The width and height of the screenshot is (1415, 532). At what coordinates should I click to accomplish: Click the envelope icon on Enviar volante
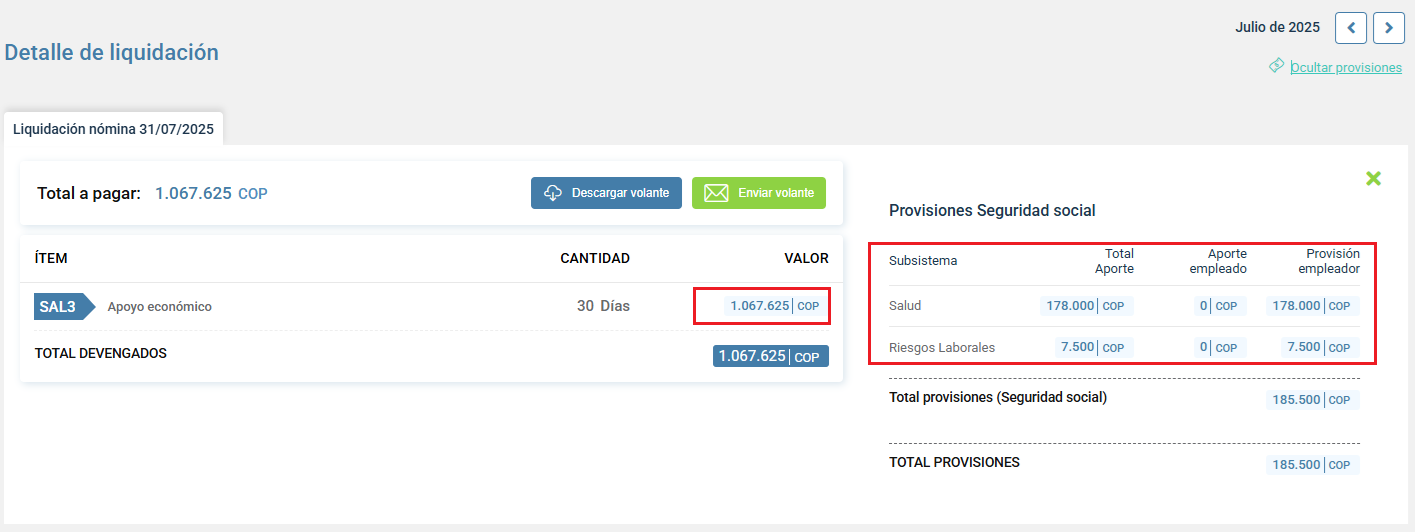coord(716,193)
